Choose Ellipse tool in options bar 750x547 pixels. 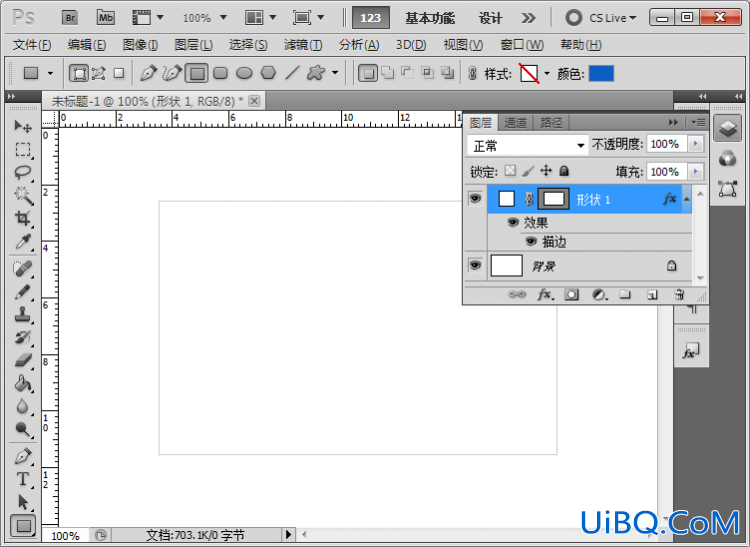pyautogui.click(x=244, y=73)
